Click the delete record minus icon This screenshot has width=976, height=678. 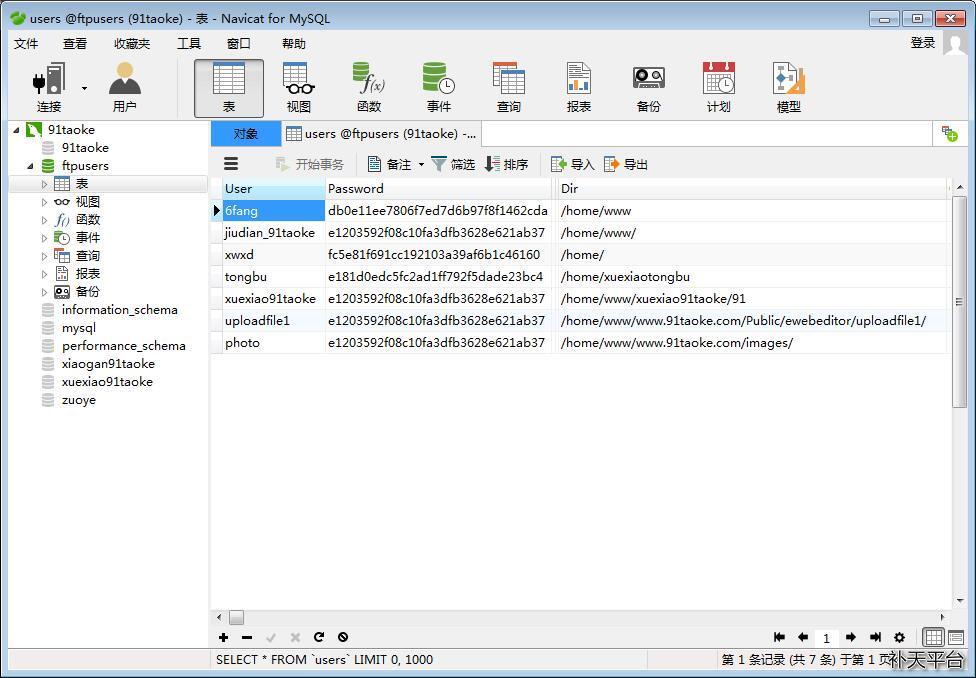tap(247, 637)
